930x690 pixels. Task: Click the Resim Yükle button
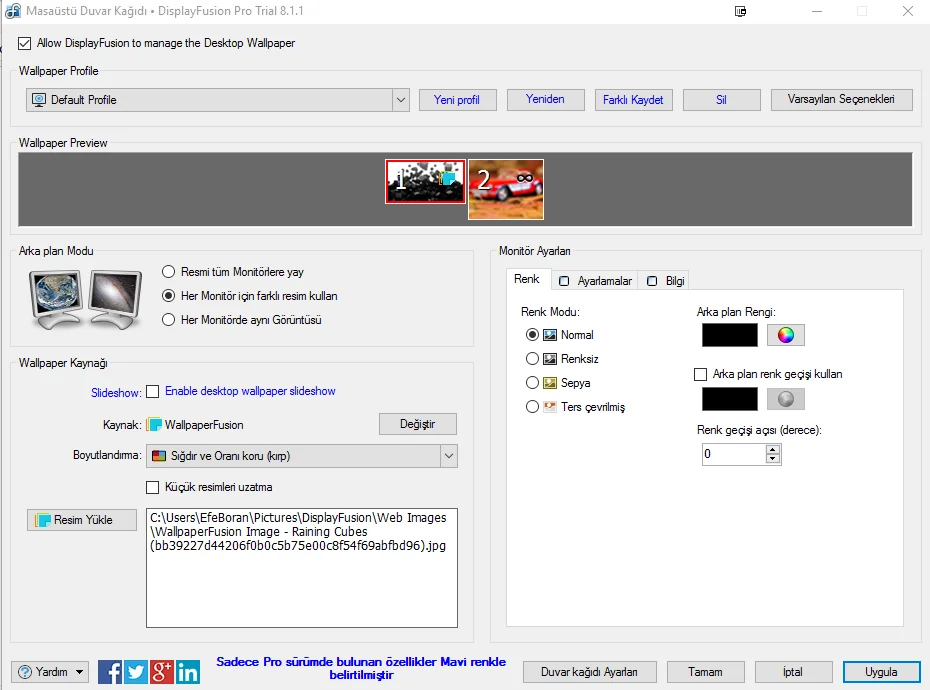tap(82, 520)
